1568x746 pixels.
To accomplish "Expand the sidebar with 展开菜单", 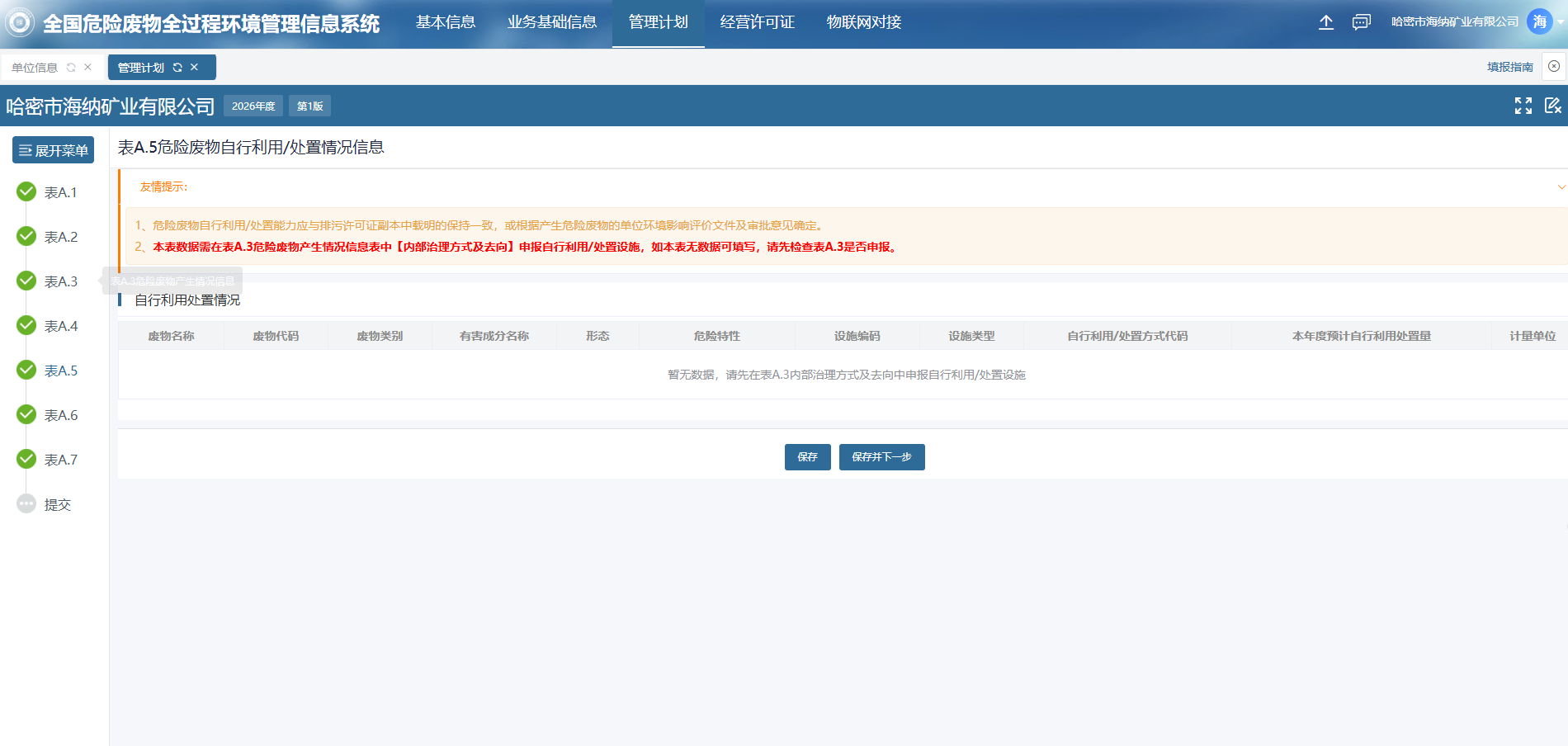I will pos(54,150).
